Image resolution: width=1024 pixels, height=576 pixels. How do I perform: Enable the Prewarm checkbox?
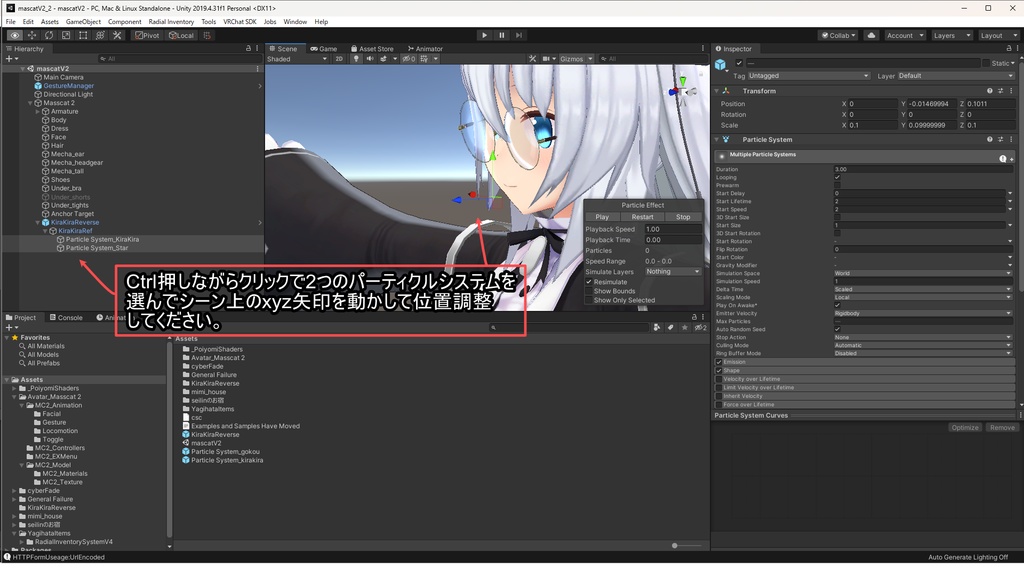pos(837,185)
